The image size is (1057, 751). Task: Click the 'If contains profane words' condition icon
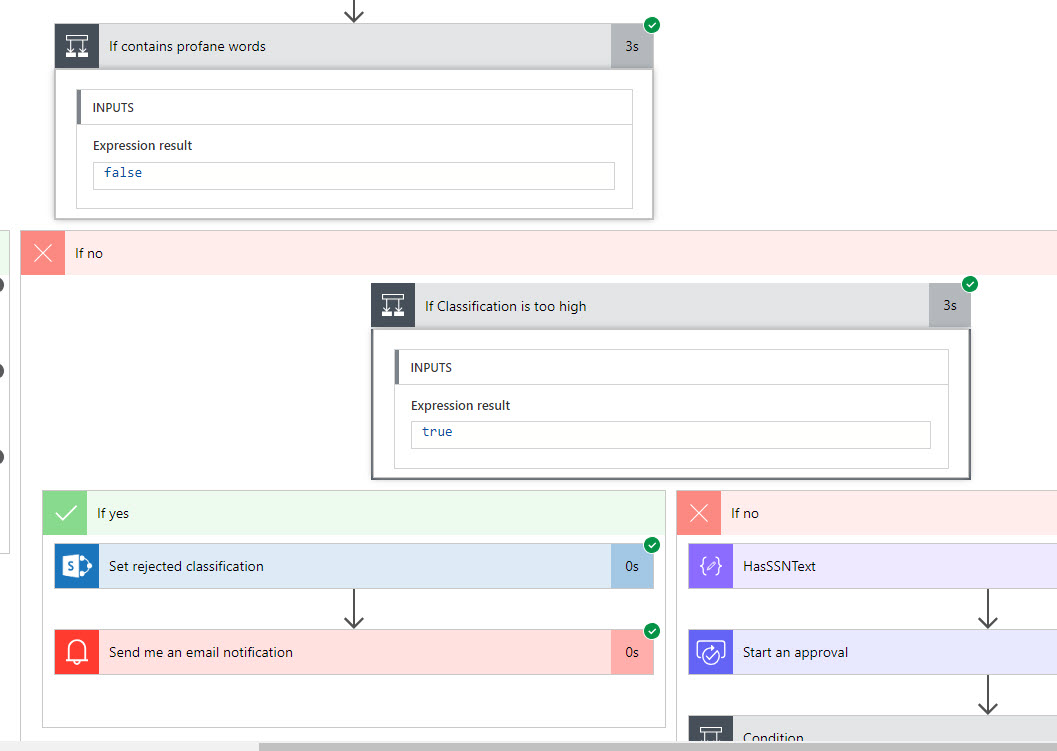[x=77, y=46]
